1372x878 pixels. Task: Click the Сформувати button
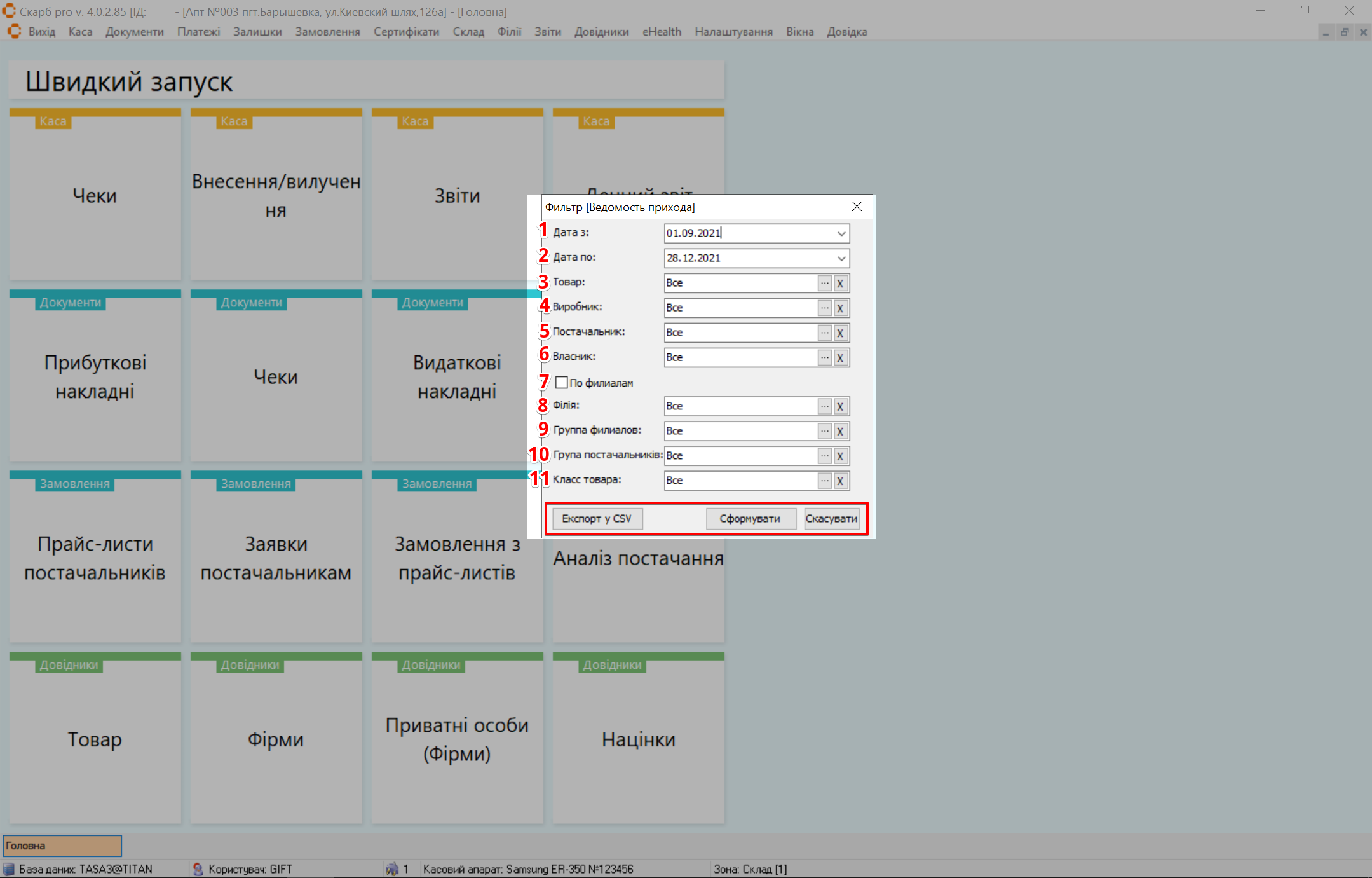(x=750, y=519)
